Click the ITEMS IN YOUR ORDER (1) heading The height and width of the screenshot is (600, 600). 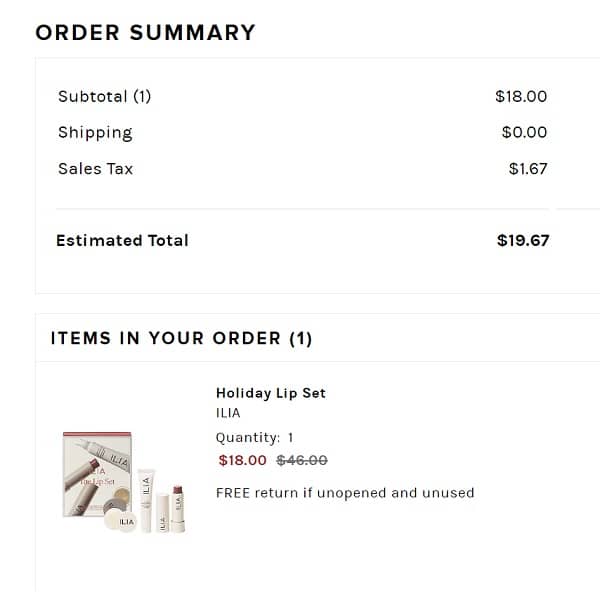182,338
